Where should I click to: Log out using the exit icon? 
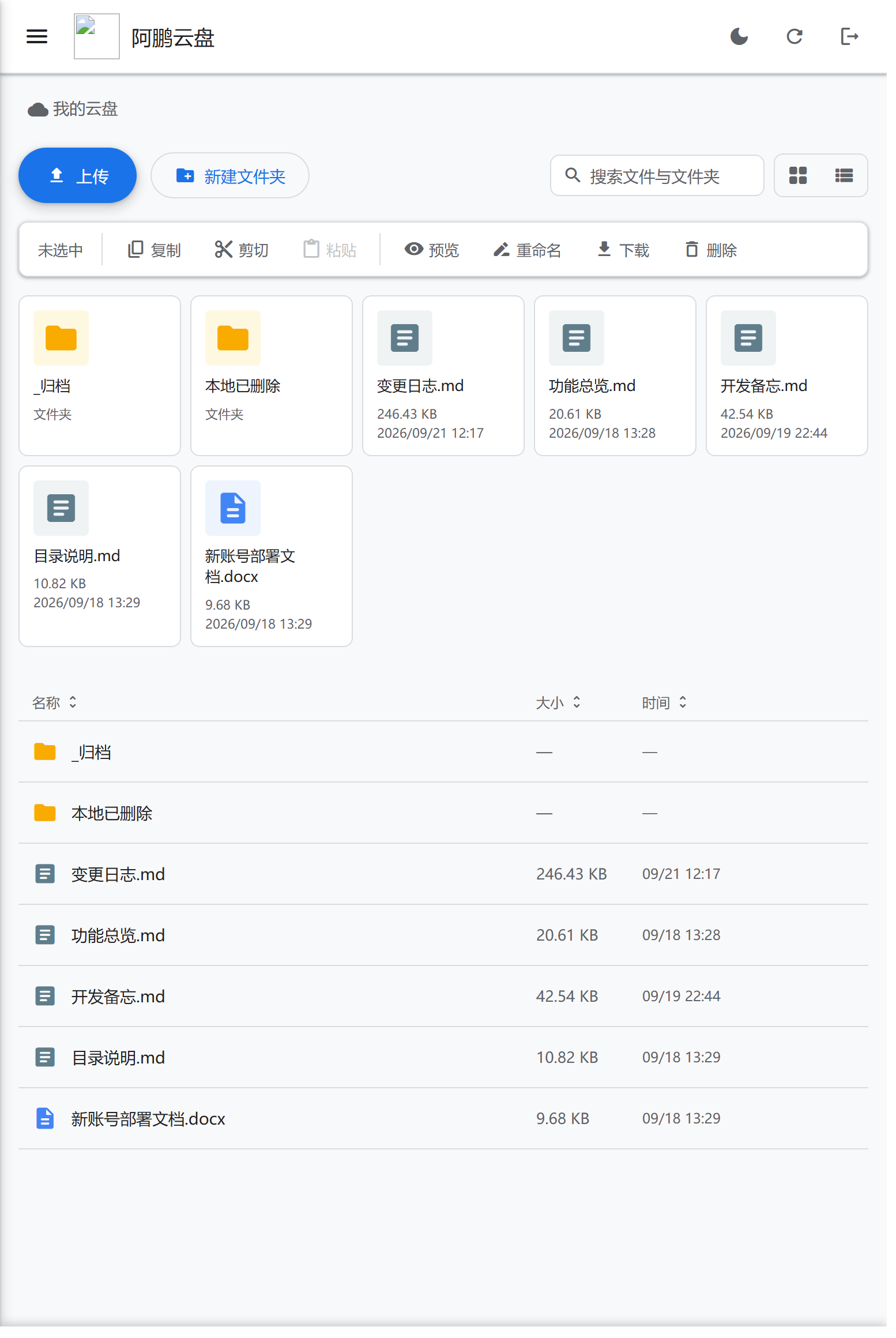click(850, 37)
